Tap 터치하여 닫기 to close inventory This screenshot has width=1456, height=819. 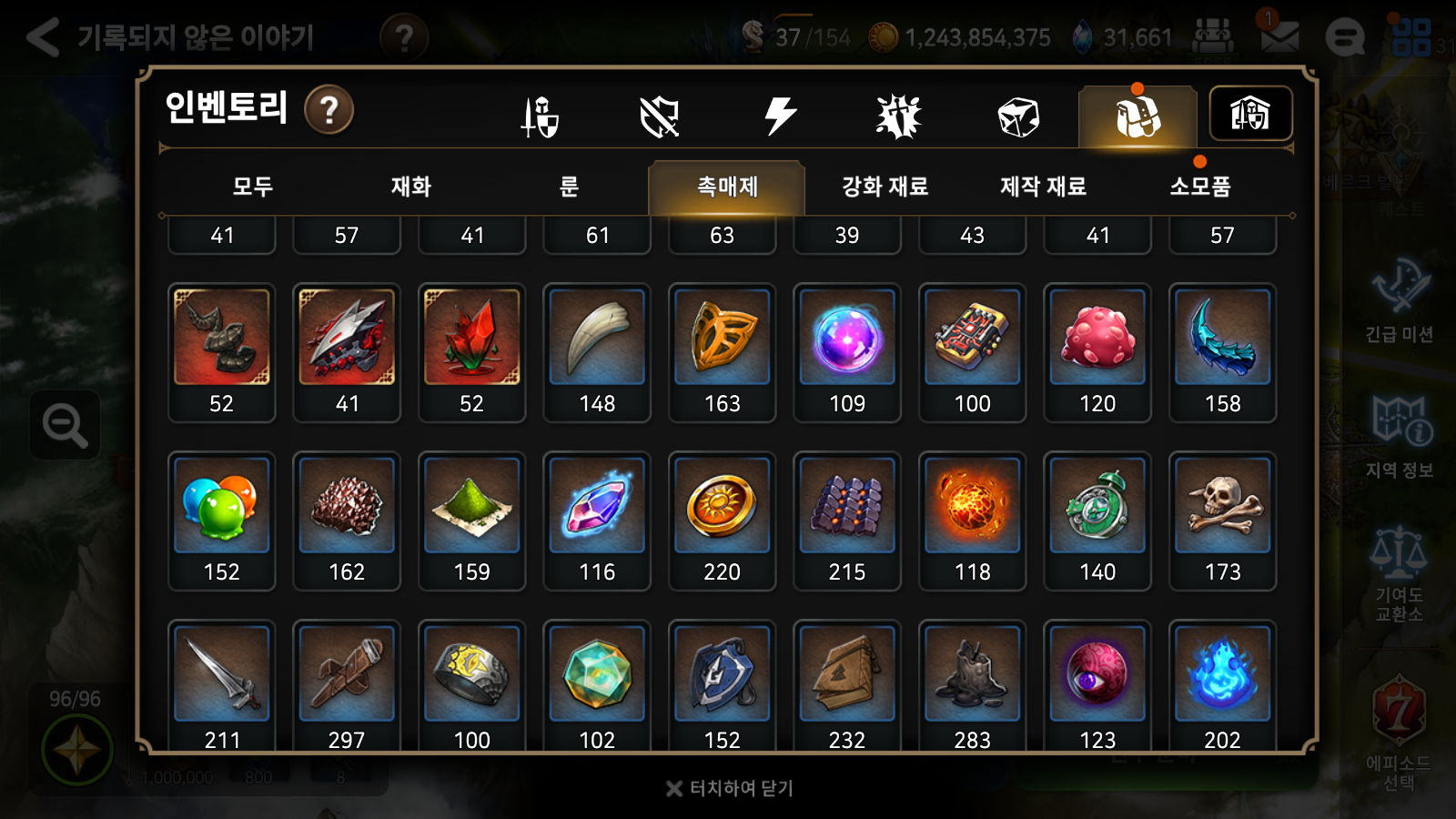(730, 788)
